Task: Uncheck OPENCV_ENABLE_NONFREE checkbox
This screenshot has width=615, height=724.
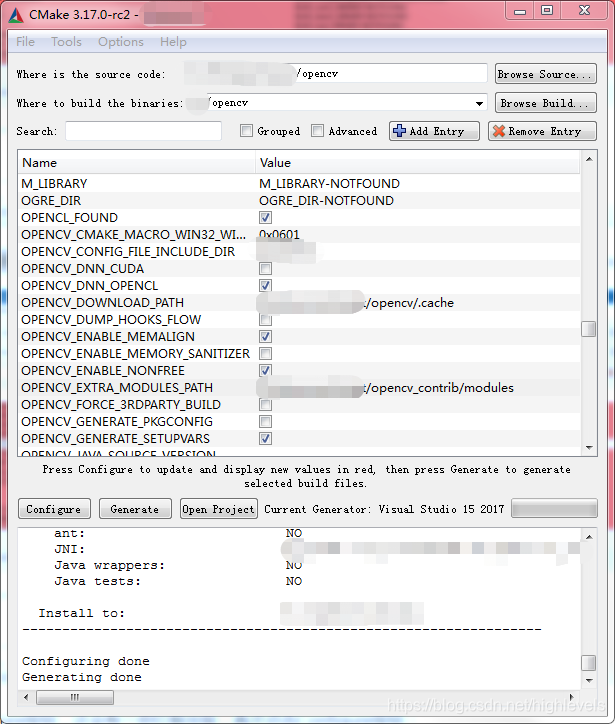Action: (265, 370)
